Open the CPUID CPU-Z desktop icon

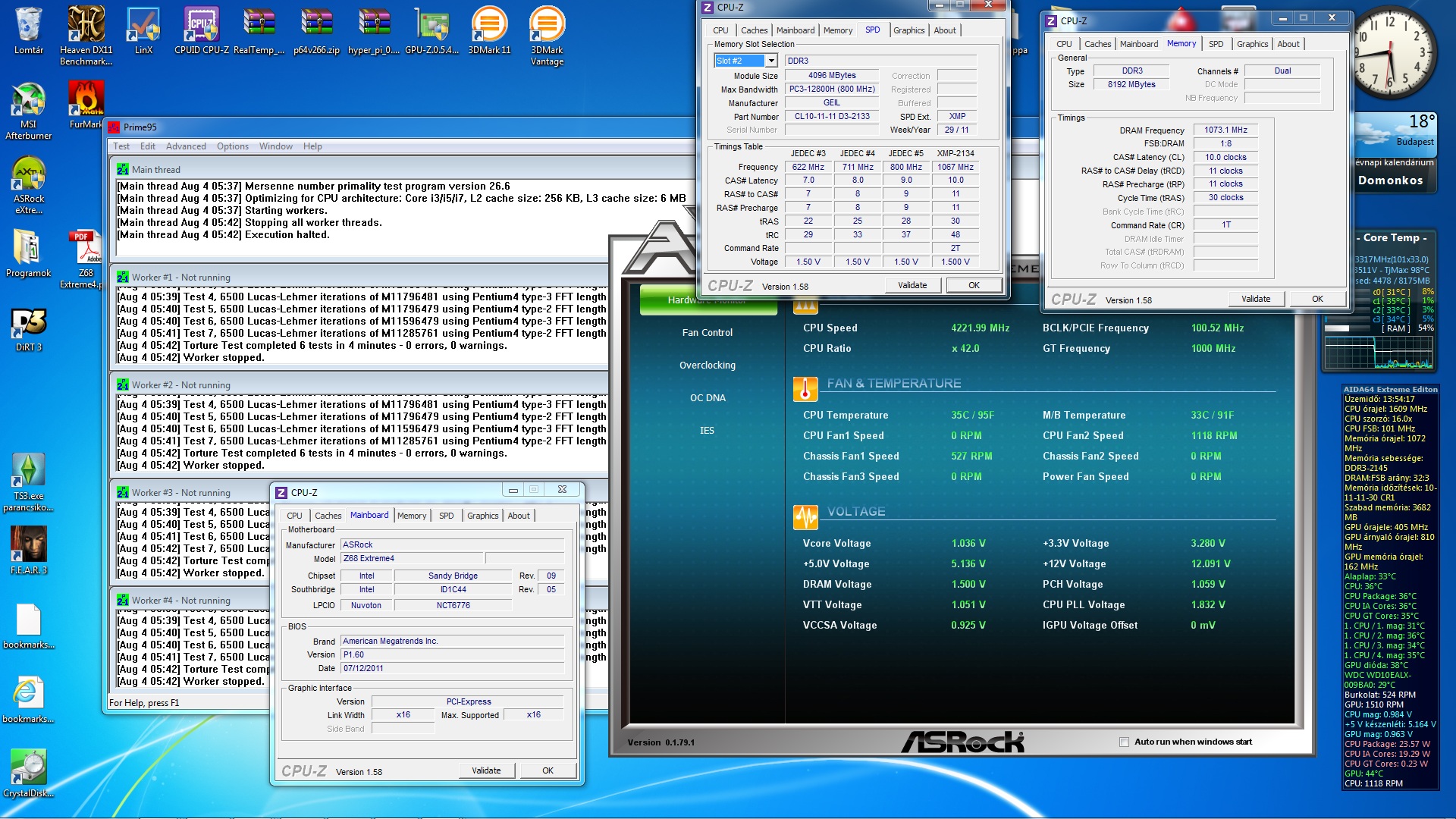pyautogui.click(x=201, y=30)
